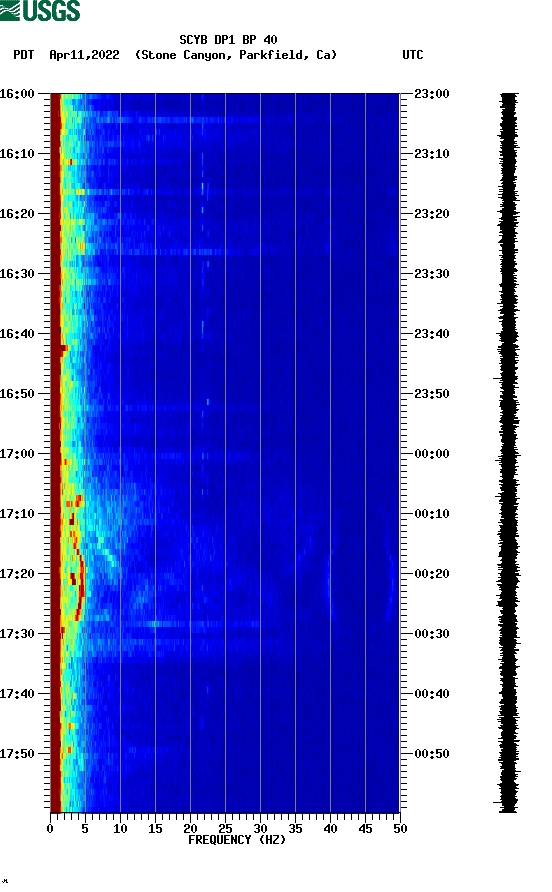
Task: Click the 17:10 PDT time label
Action: click(17, 514)
